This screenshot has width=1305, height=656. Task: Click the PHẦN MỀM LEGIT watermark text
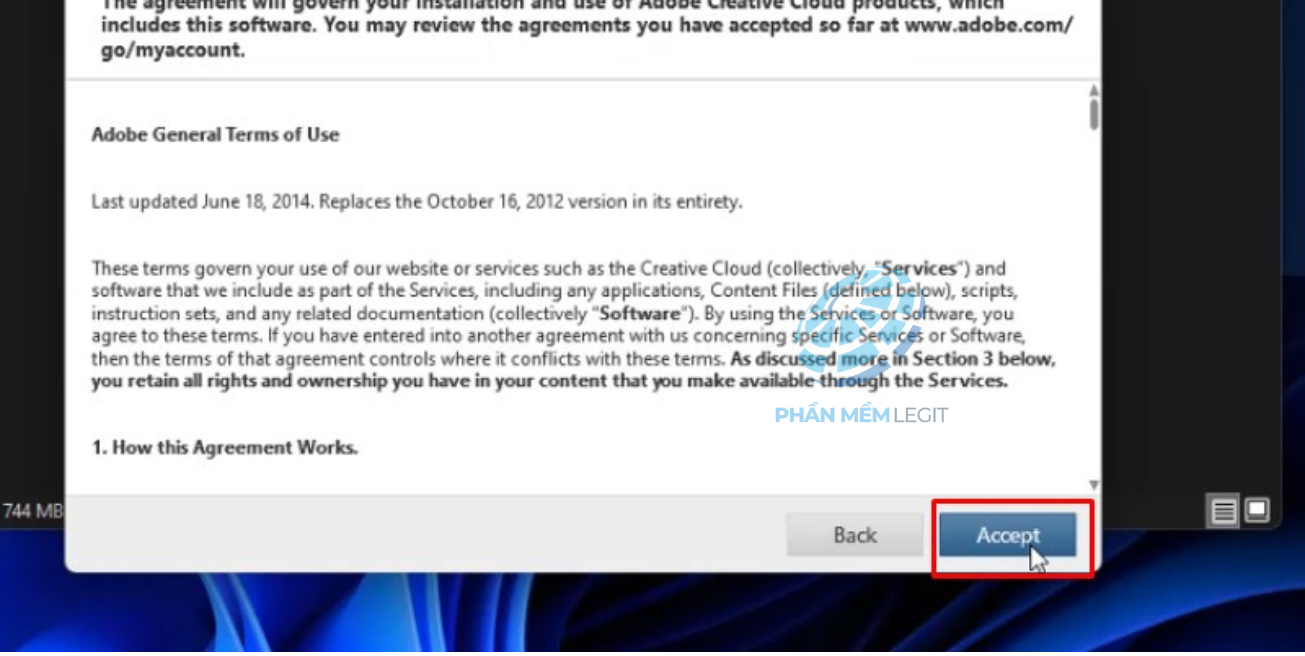861,415
